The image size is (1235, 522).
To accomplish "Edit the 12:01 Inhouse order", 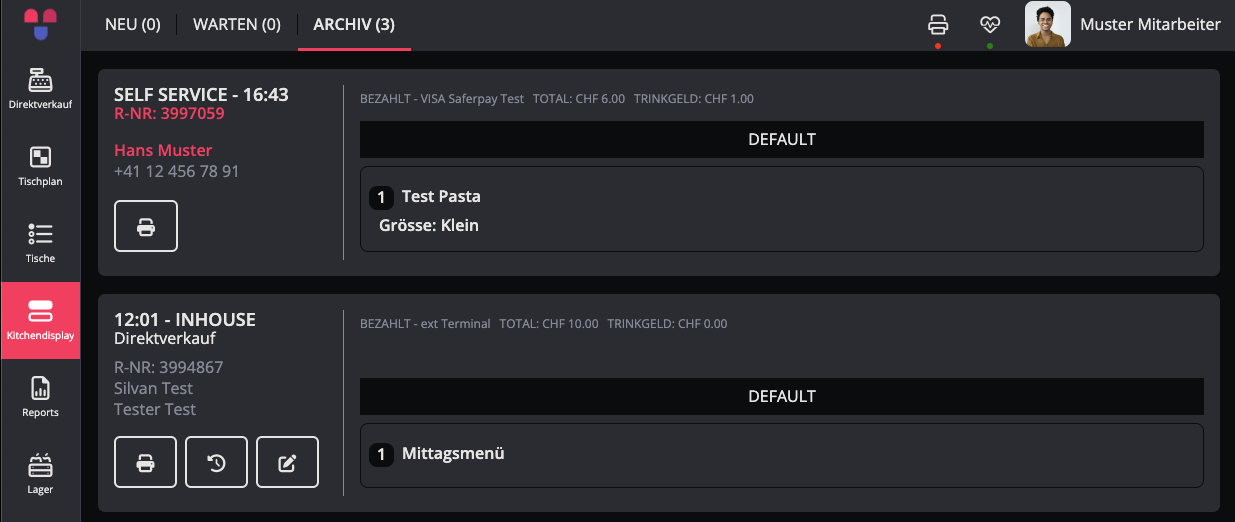I will tap(287, 462).
